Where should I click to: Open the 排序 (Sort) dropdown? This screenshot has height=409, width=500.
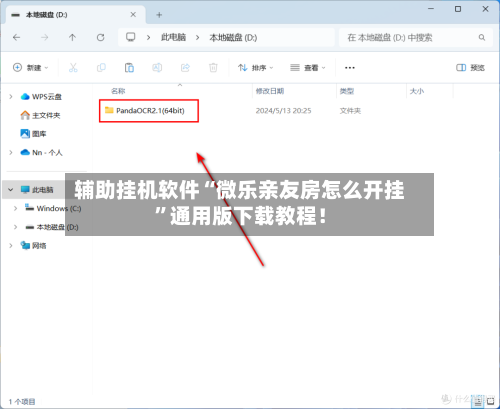256,68
